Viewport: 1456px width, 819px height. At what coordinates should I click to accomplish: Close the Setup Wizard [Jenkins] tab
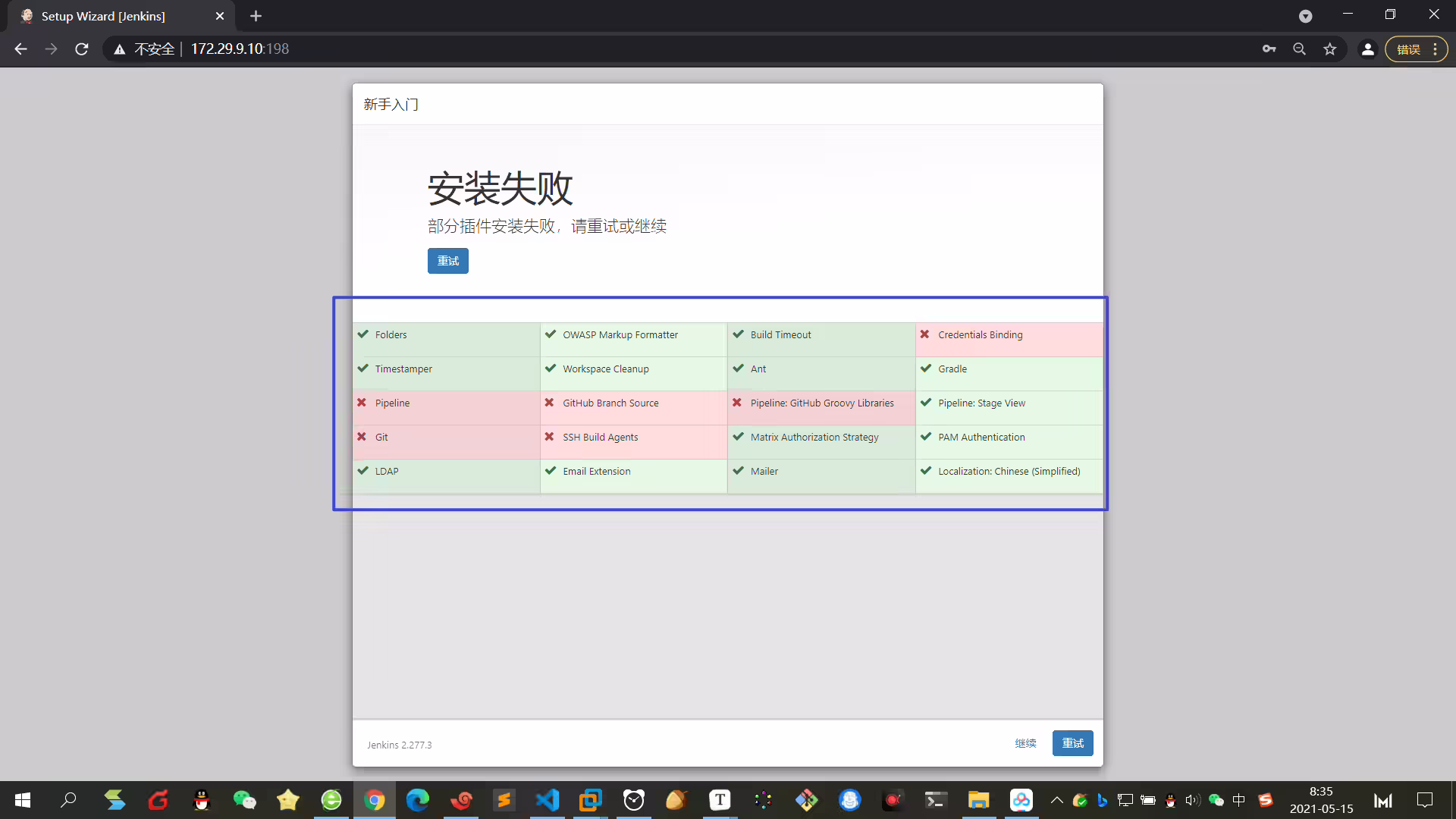(220, 16)
